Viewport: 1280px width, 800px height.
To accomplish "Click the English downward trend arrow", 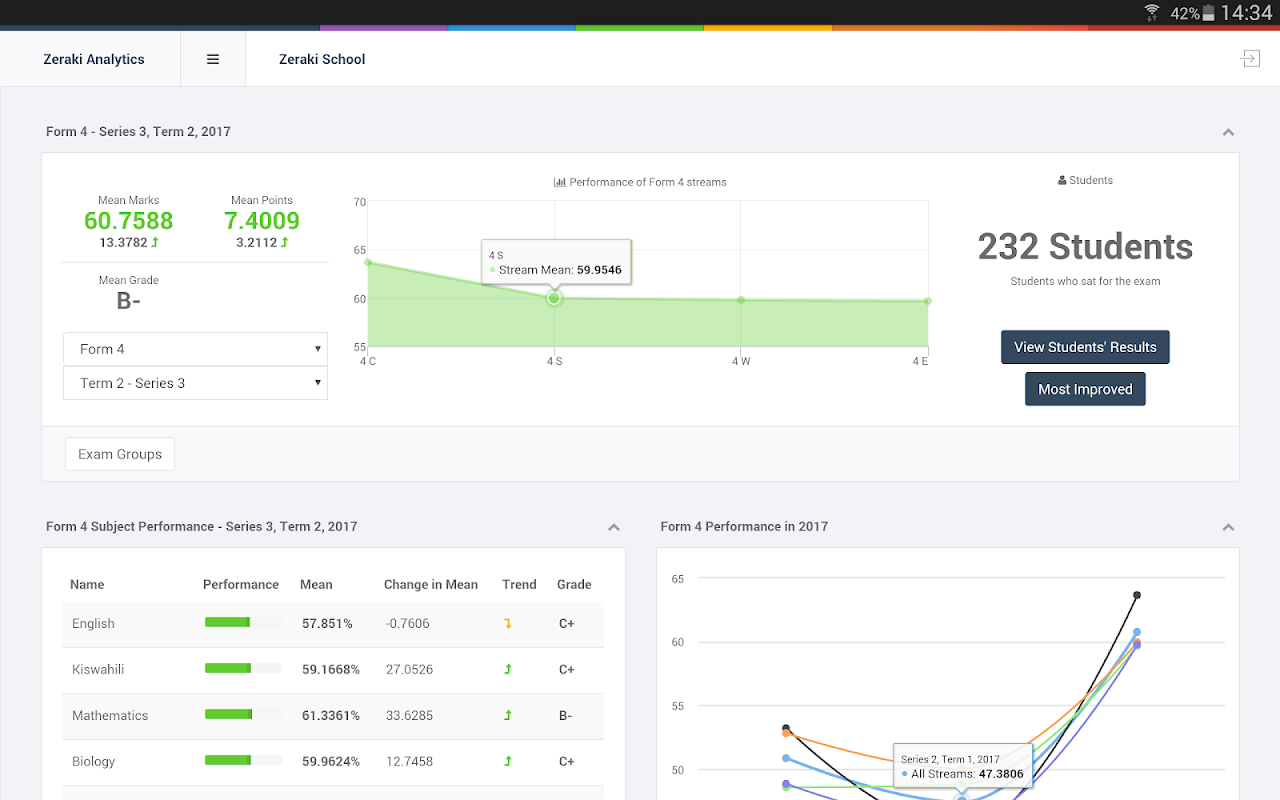I will [x=508, y=623].
